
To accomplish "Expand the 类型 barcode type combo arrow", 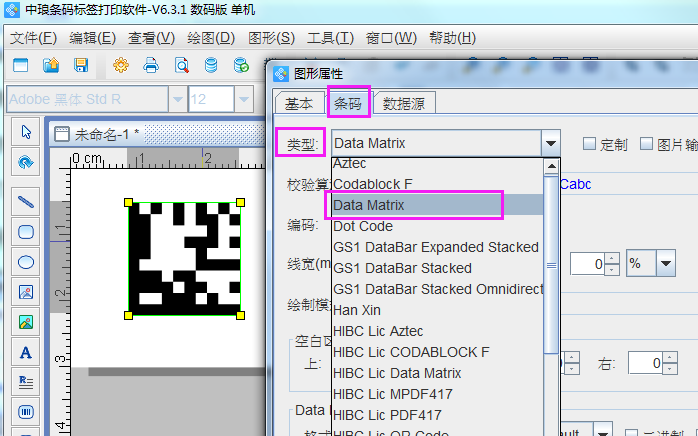I will pyautogui.click(x=551, y=143).
